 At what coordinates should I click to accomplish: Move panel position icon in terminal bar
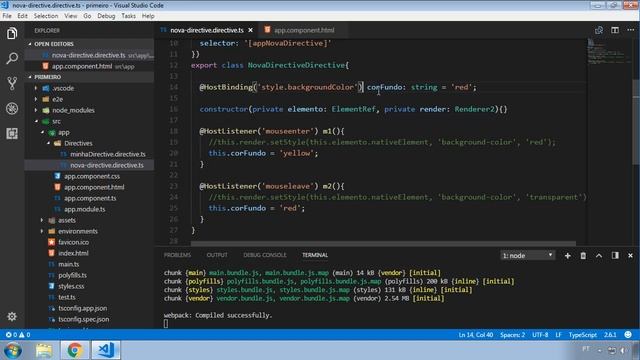pyautogui.click(x=615, y=256)
